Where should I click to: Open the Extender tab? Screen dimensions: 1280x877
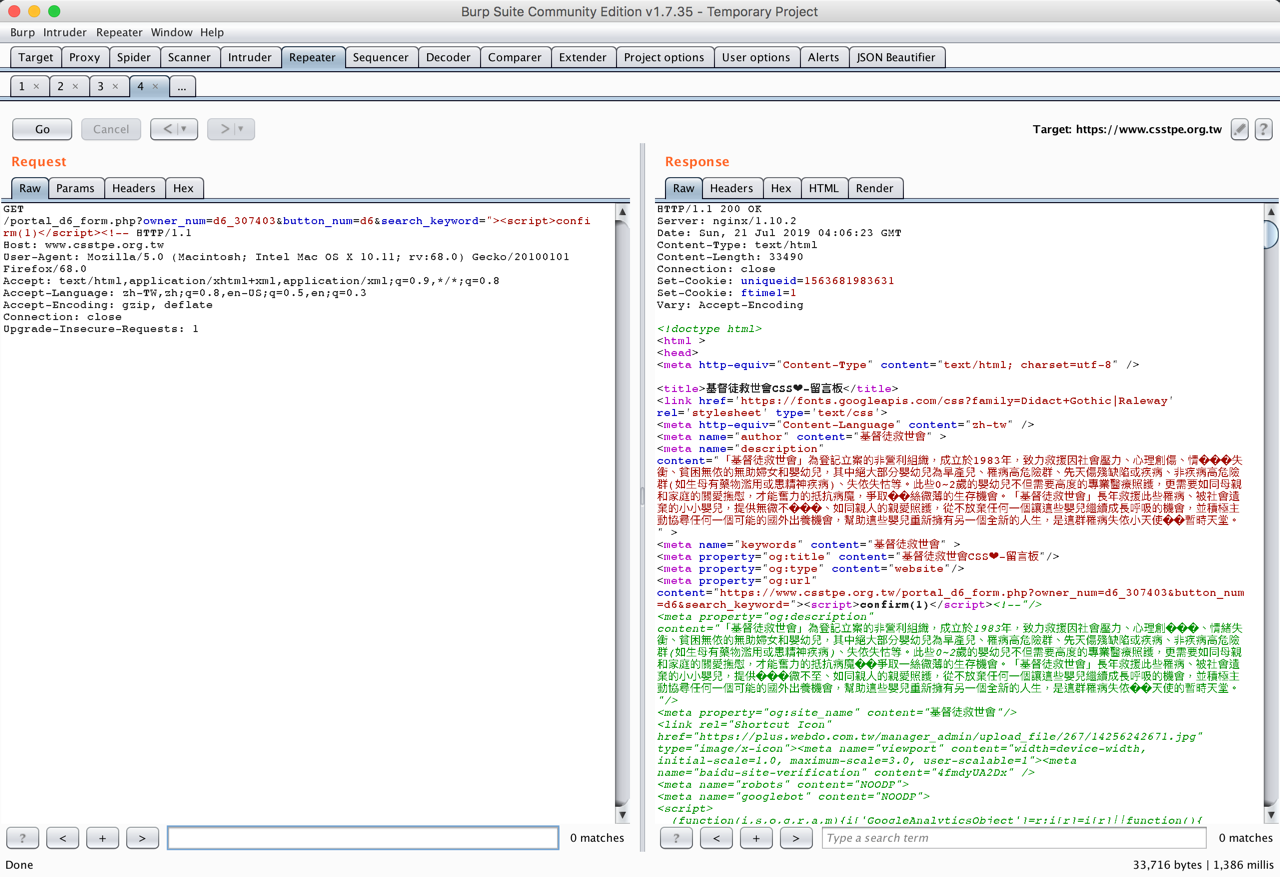point(583,57)
